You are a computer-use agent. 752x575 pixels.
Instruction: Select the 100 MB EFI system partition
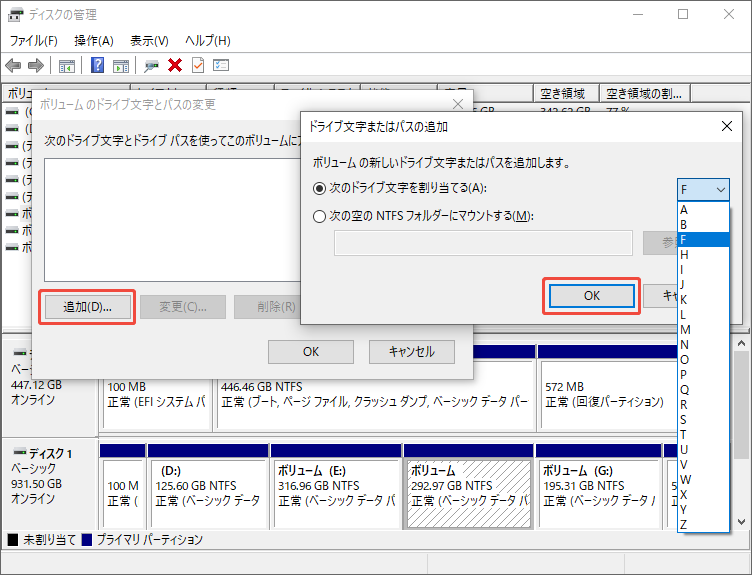click(x=156, y=403)
